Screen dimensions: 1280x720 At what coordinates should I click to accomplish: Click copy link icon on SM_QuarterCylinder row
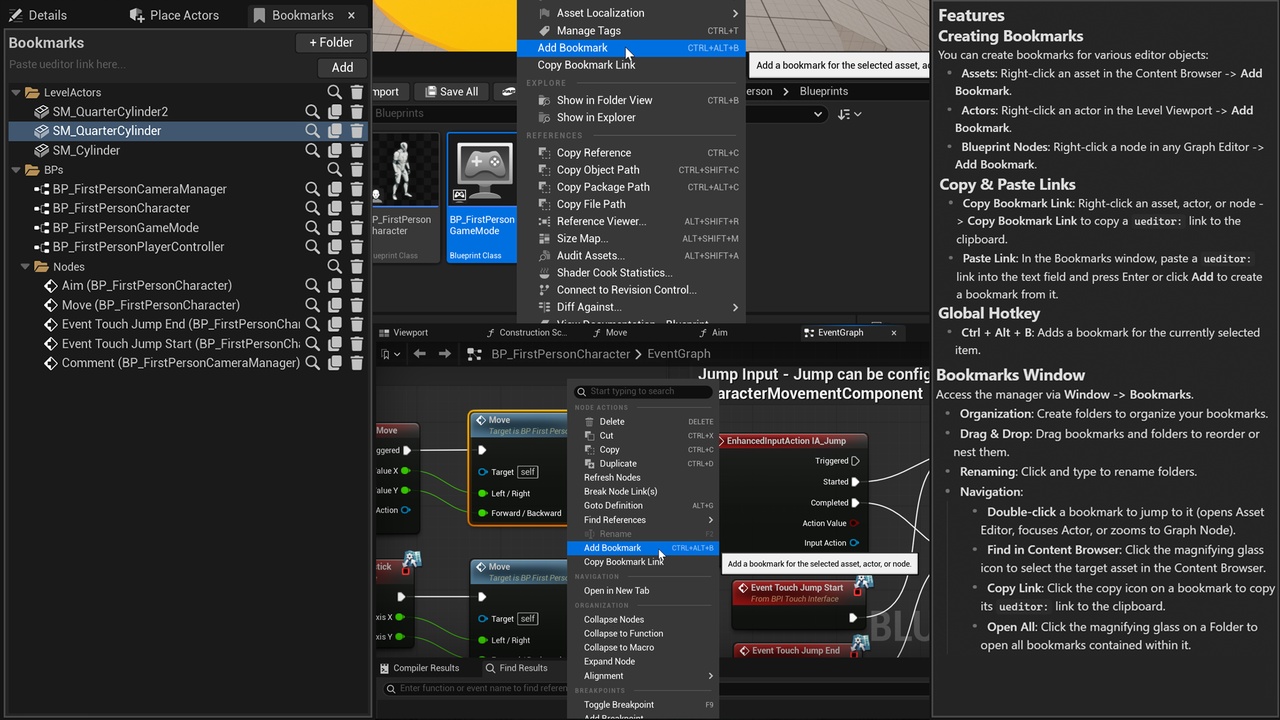pos(335,131)
